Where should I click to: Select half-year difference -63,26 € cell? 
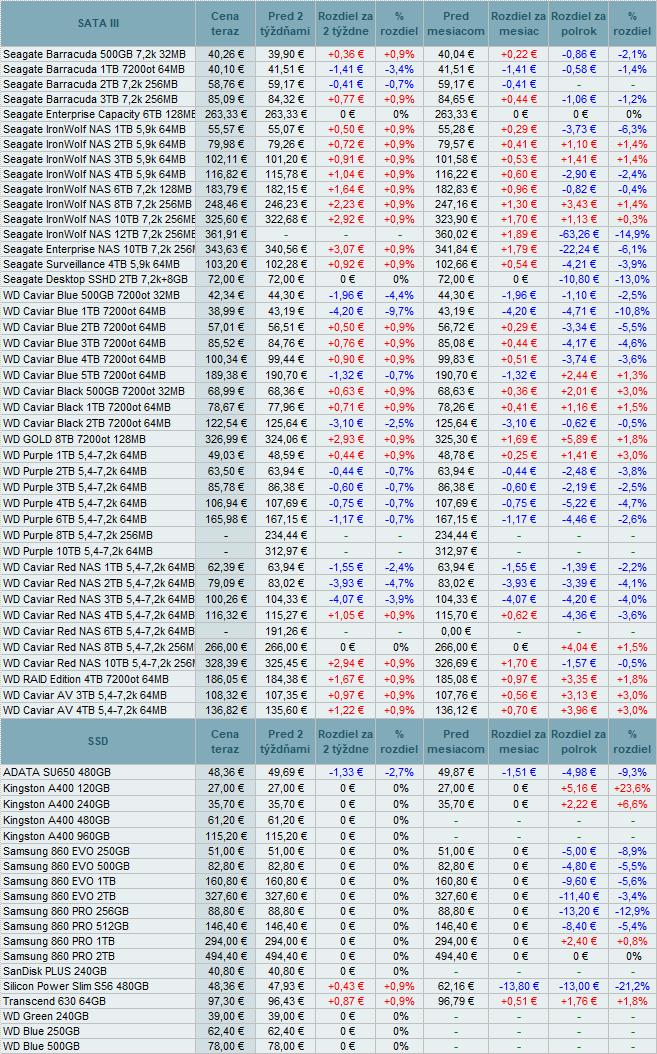tap(579, 234)
